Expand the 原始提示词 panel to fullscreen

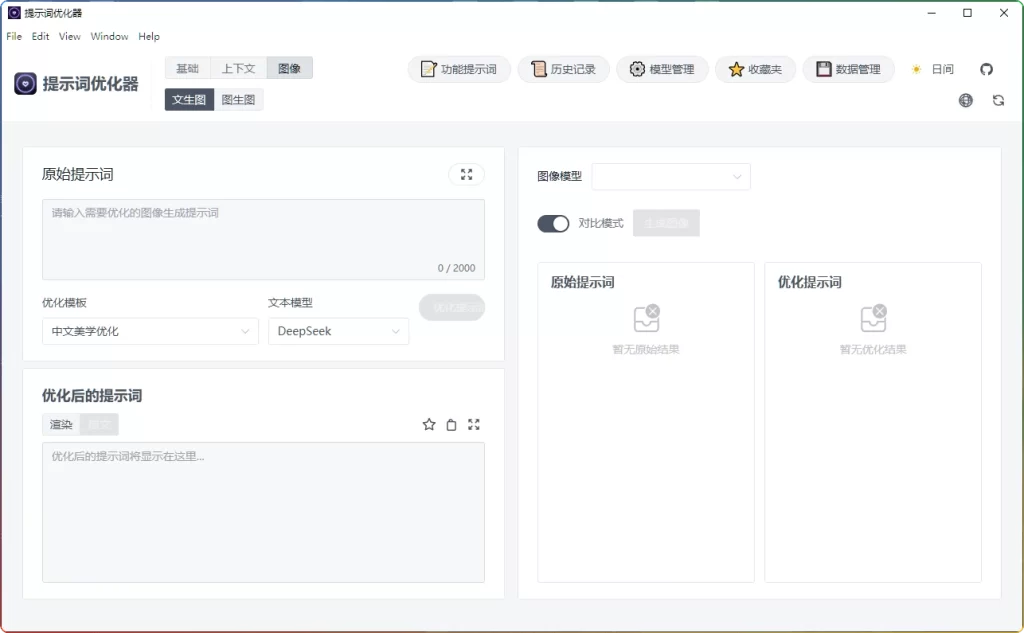[x=467, y=174]
